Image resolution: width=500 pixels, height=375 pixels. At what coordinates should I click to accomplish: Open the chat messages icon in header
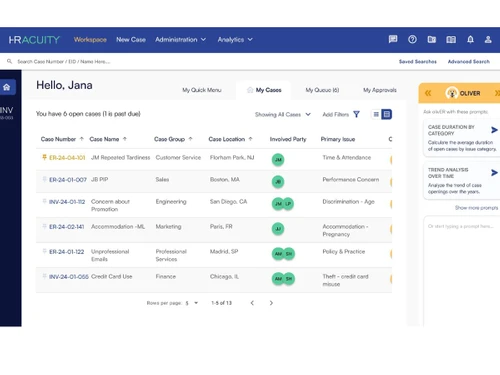[393, 39]
